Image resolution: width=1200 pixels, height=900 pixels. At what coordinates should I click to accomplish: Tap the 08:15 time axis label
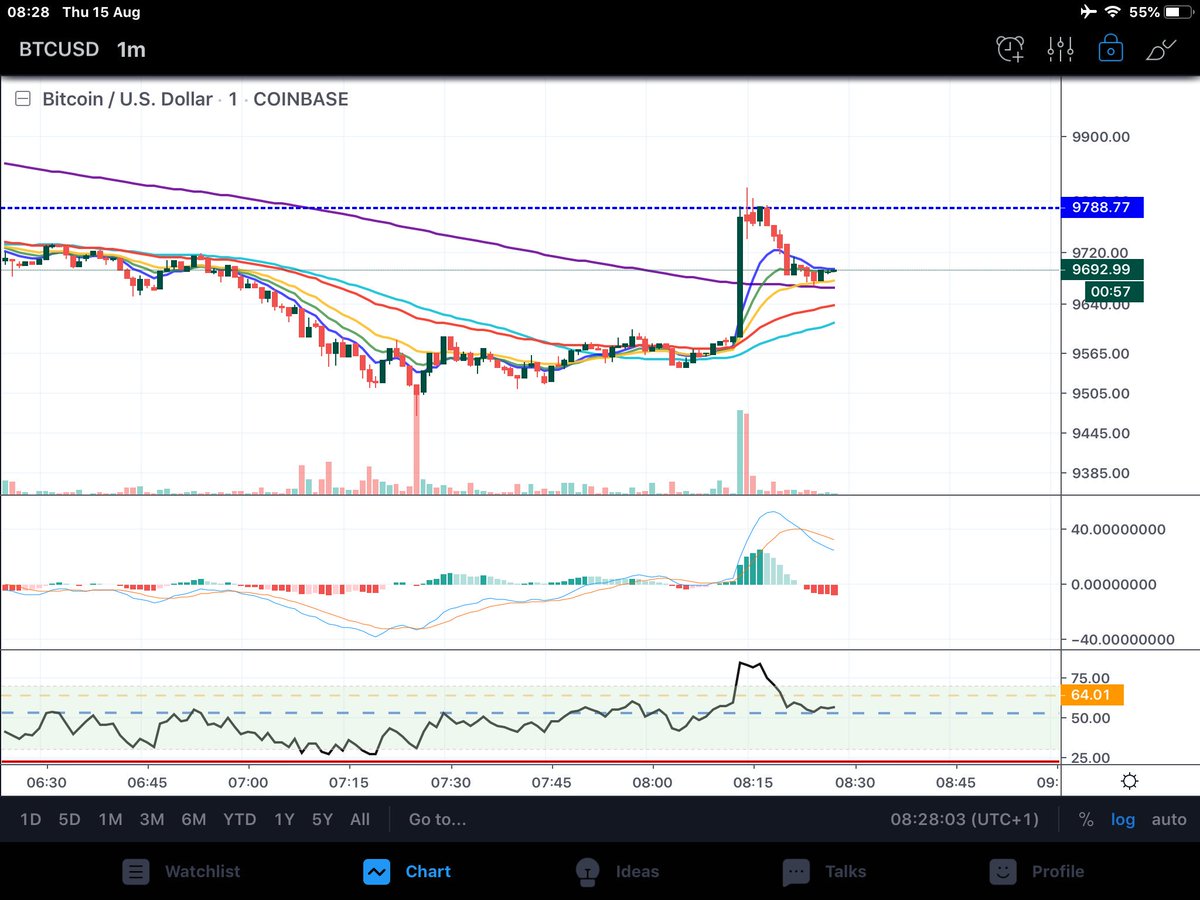coord(752,782)
